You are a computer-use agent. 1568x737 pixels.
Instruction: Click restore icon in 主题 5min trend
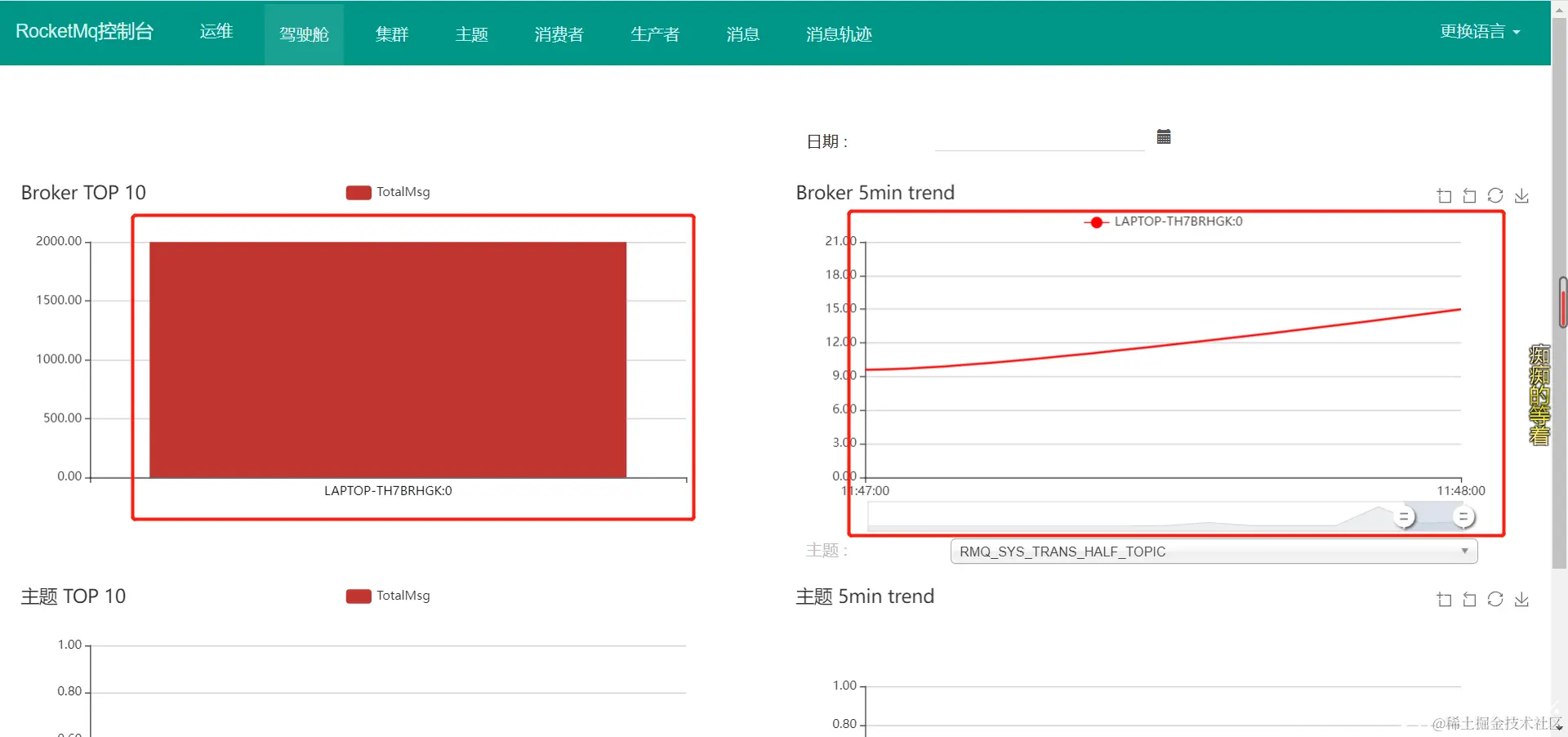[x=1495, y=600]
